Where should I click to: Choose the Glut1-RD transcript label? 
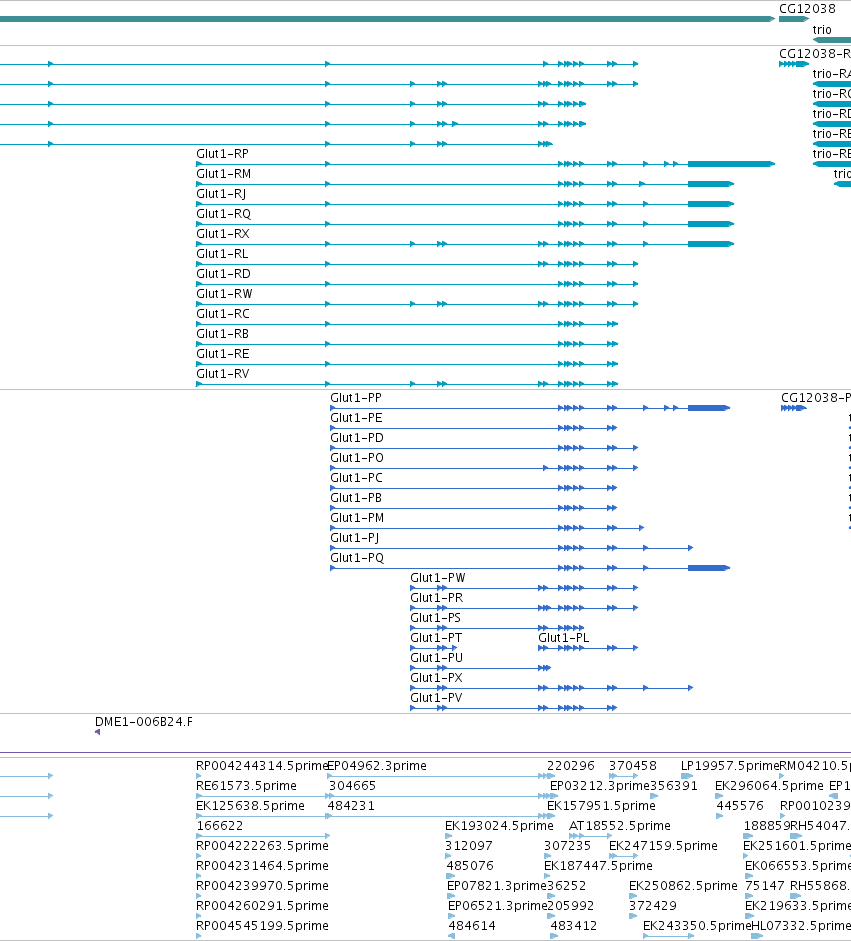(x=223, y=274)
